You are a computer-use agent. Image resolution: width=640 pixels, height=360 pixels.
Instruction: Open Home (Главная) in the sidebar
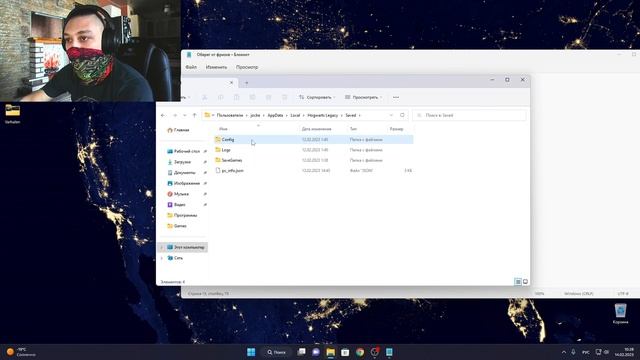[x=178, y=130]
